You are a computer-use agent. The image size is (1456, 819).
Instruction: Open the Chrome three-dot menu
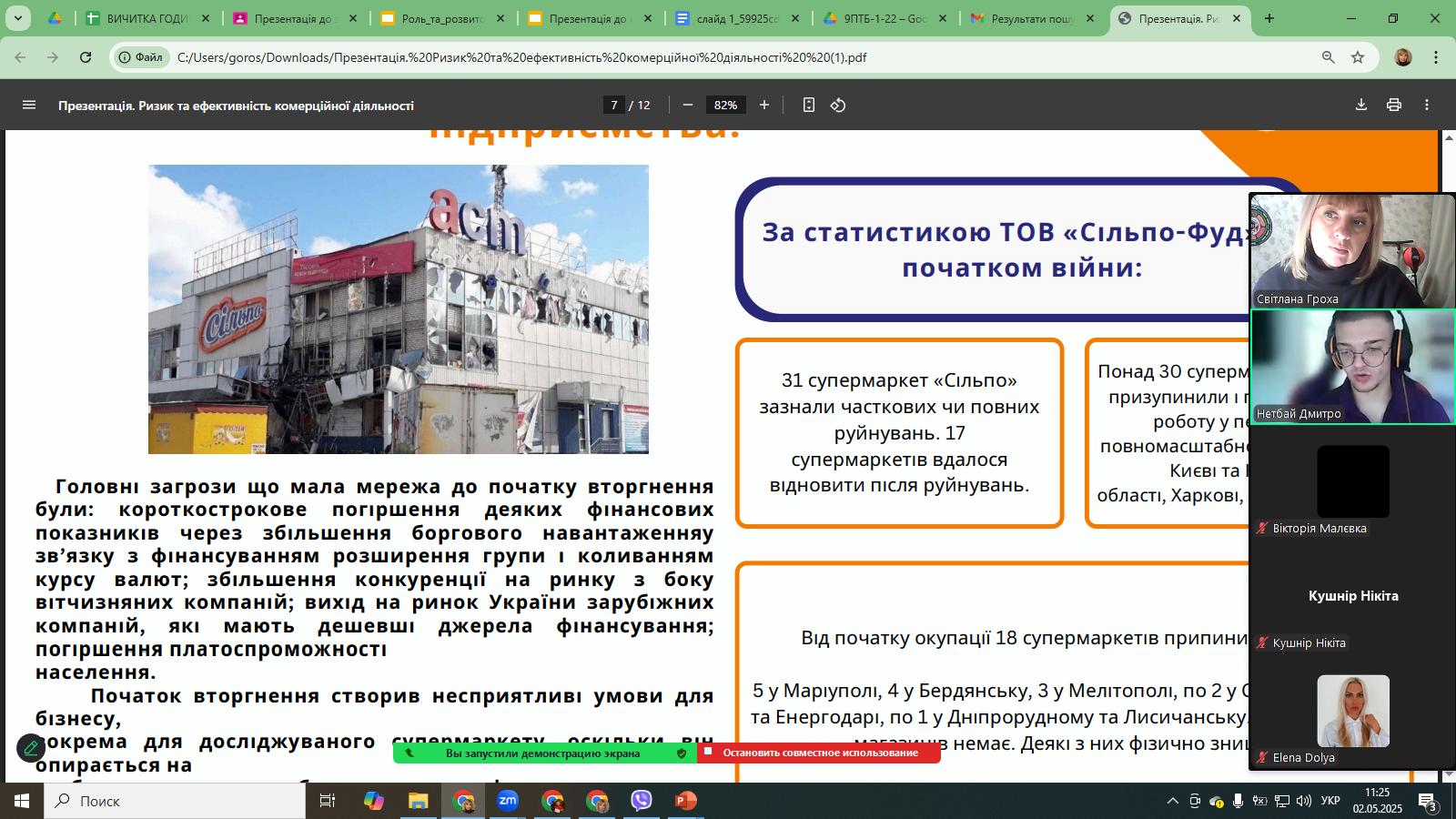[1436, 57]
